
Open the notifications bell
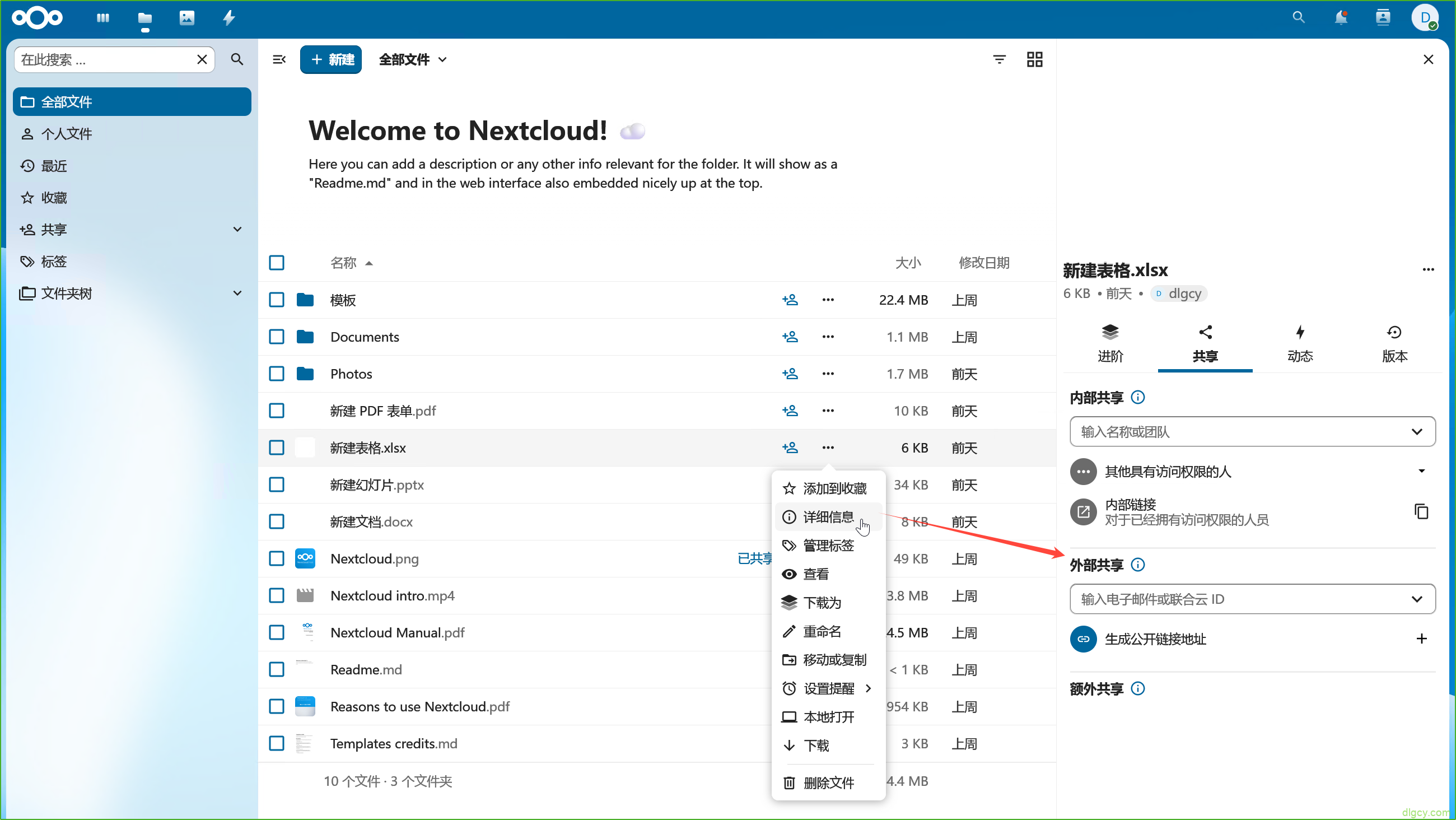point(1341,17)
